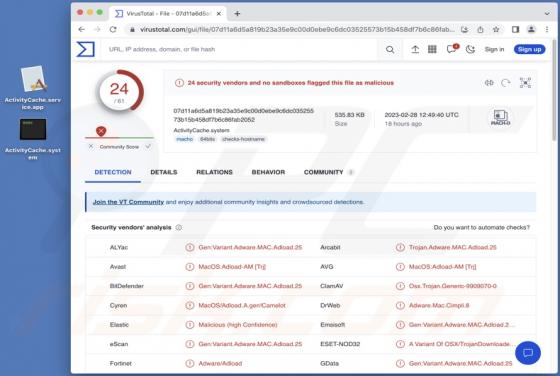Click the Mach-O file type icon

(x=500, y=117)
